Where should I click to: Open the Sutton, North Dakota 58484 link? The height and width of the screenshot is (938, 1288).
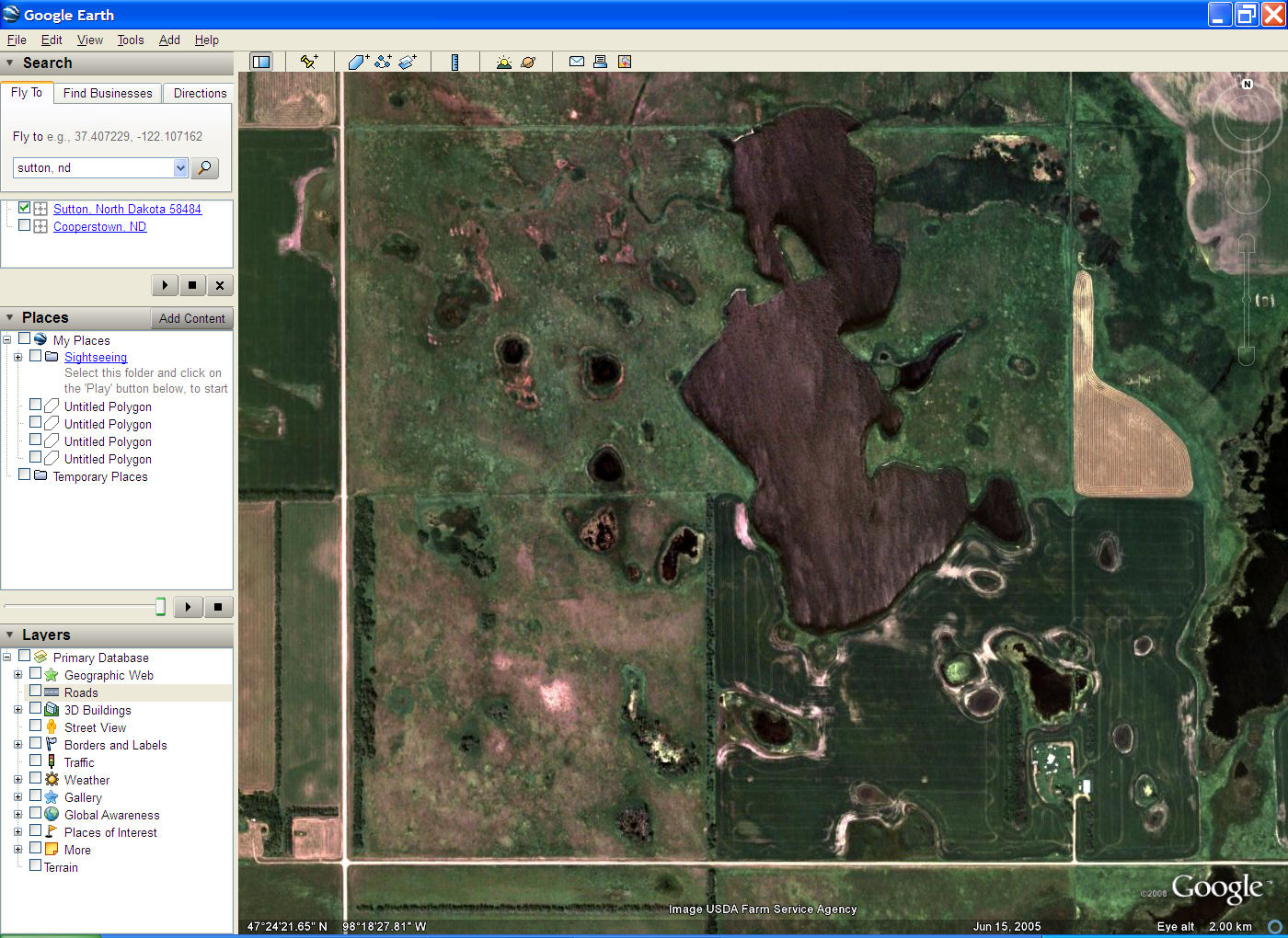pos(127,209)
